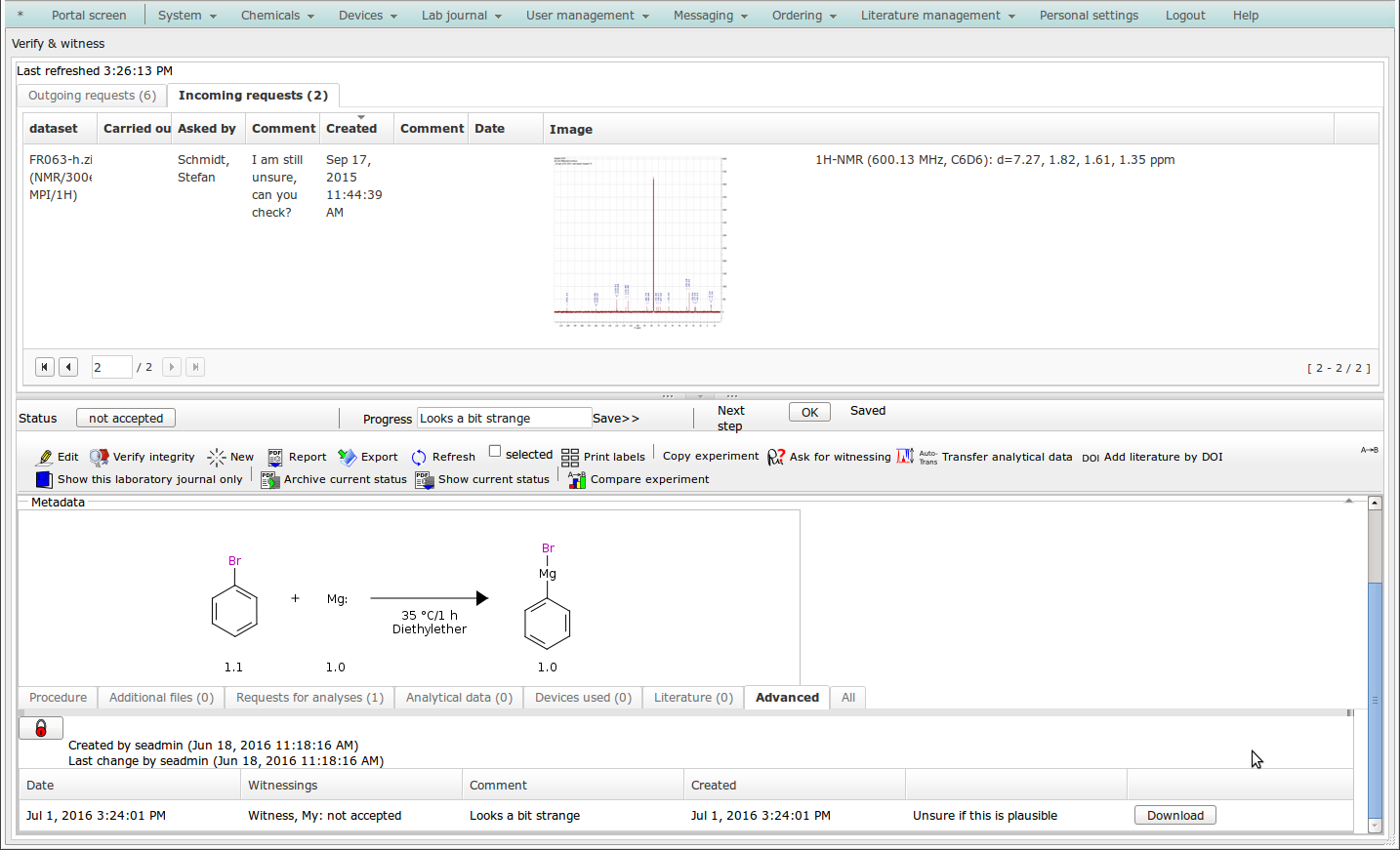Image resolution: width=1400 pixels, height=850 pixels.
Task: Click the Report PDF icon
Action: click(275, 457)
